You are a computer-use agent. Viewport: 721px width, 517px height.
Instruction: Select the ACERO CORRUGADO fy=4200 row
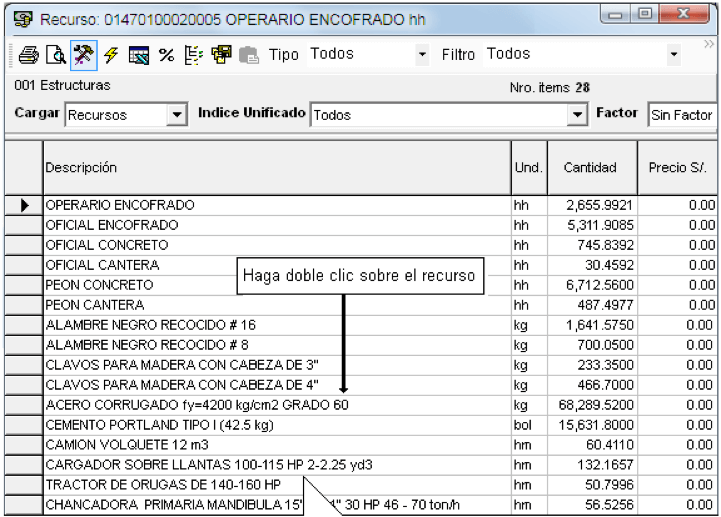pos(360,405)
